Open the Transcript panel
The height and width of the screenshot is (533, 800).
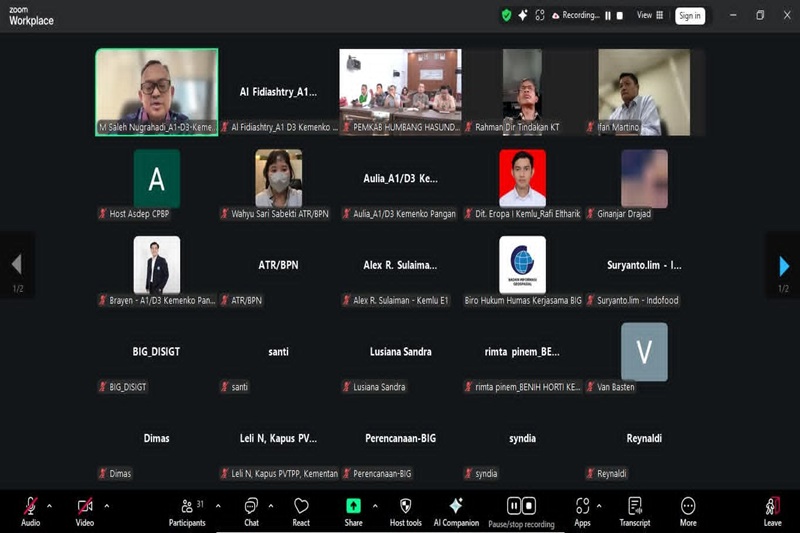(634, 510)
